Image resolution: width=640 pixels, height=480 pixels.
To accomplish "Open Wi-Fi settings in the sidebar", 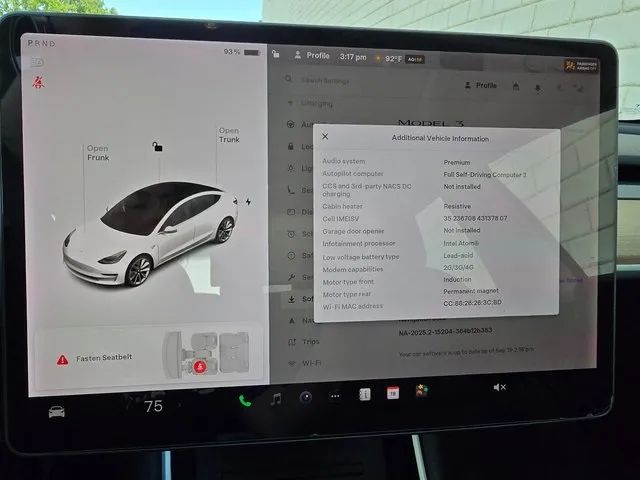I will (304, 363).
